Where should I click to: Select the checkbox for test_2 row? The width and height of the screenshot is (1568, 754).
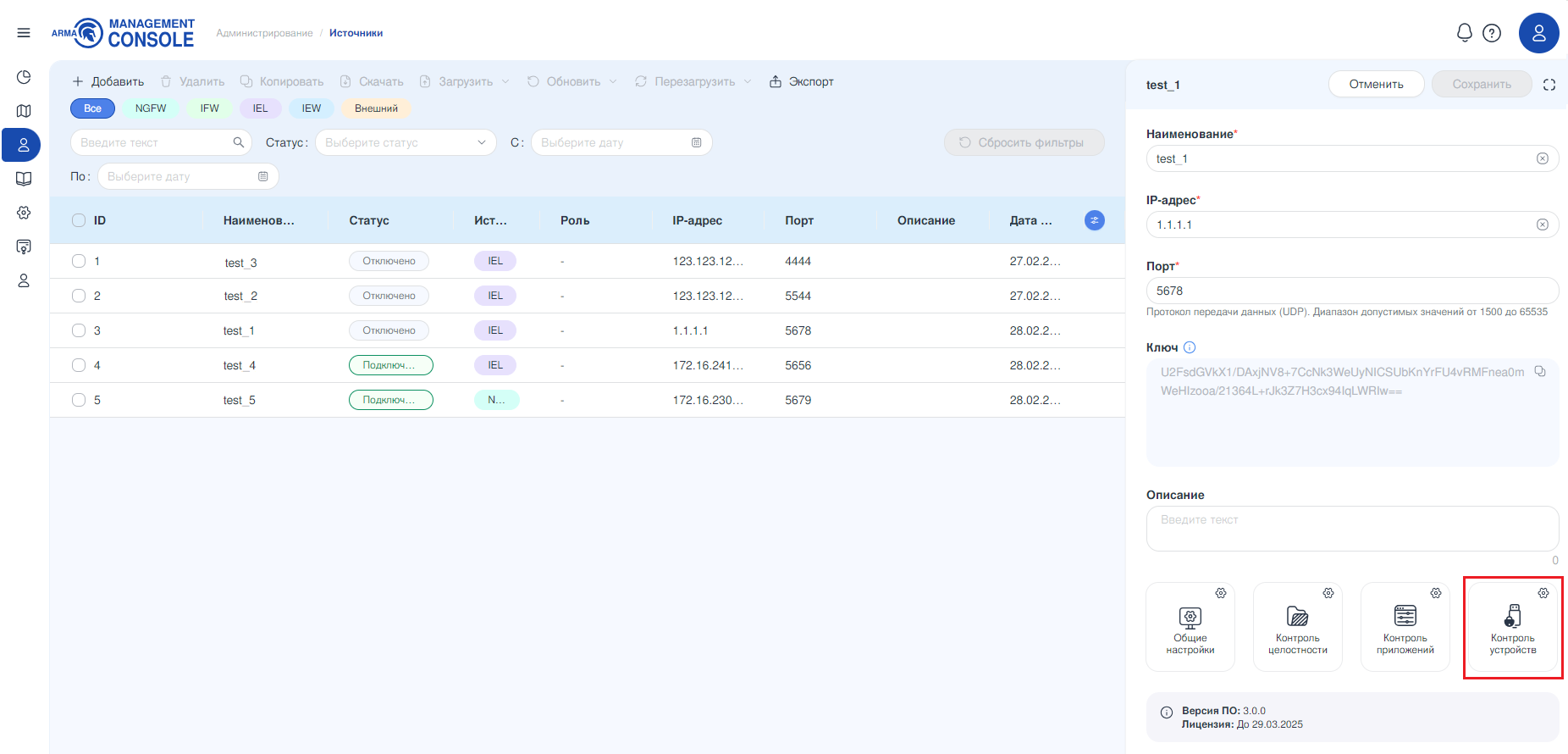(x=79, y=296)
